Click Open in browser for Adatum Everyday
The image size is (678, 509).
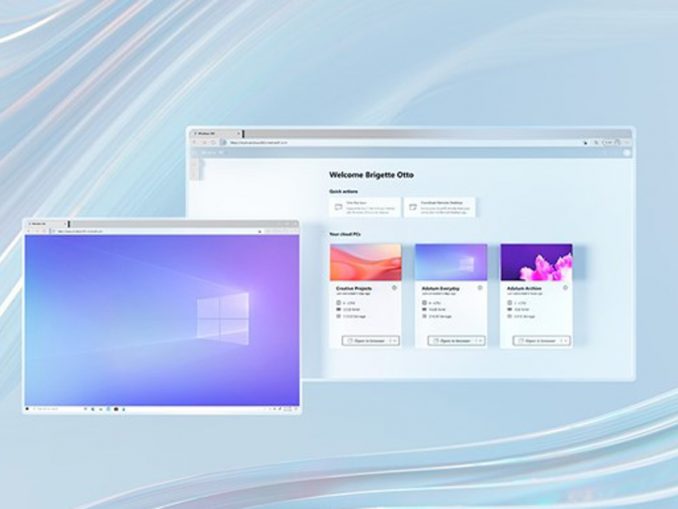click(x=451, y=341)
